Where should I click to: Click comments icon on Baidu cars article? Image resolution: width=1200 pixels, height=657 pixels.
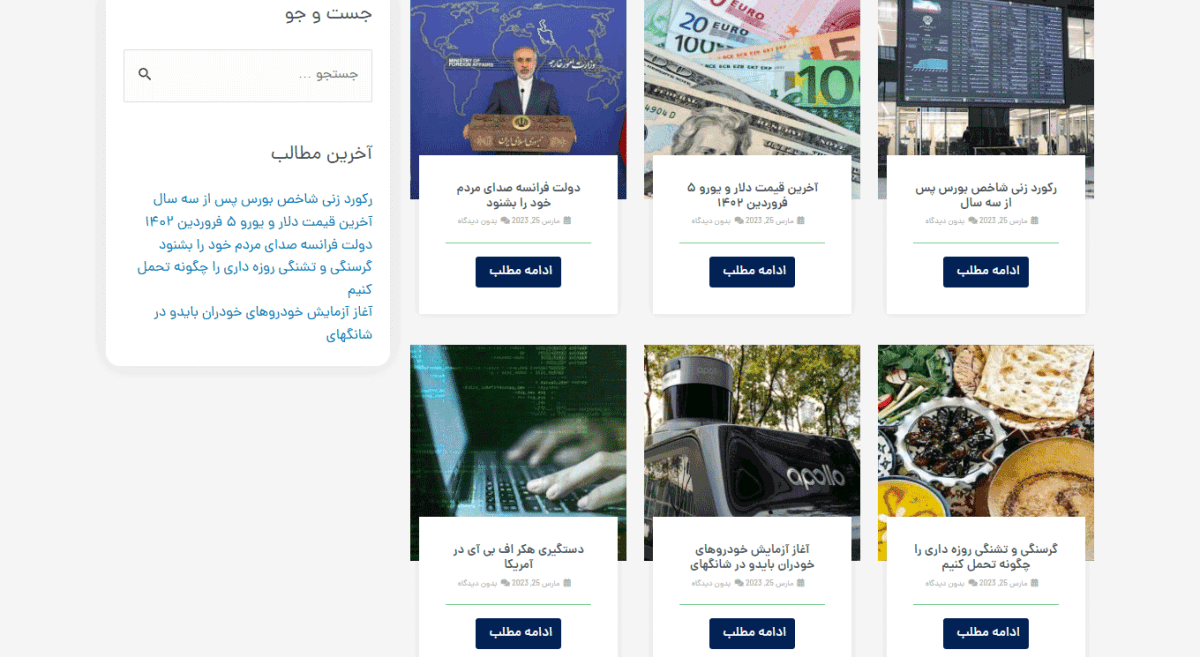[x=738, y=582]
